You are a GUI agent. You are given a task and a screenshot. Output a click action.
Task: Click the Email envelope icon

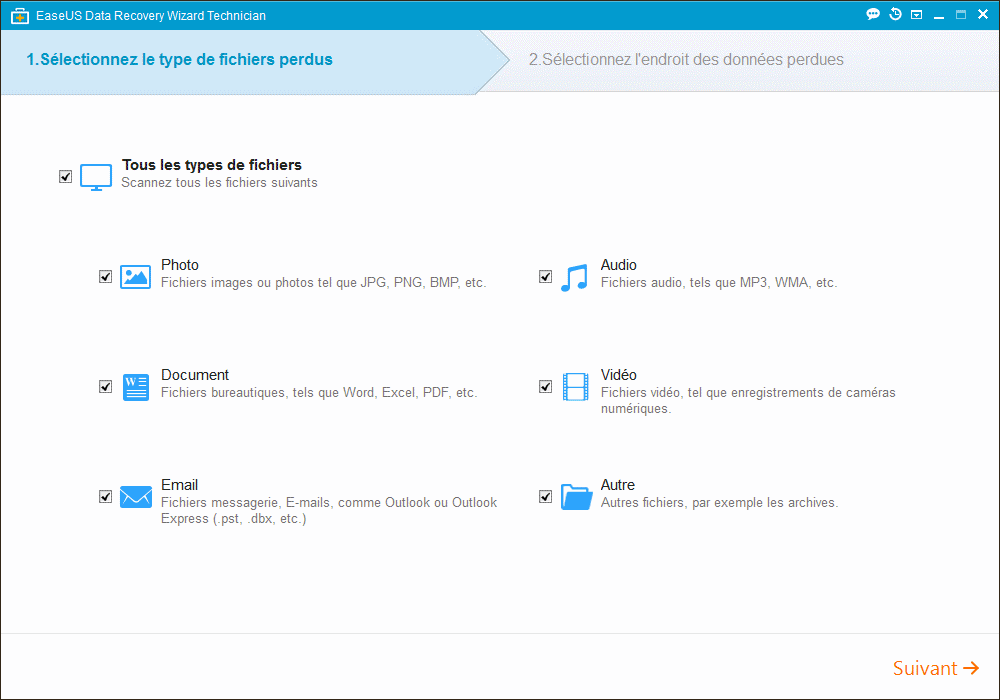136,497
